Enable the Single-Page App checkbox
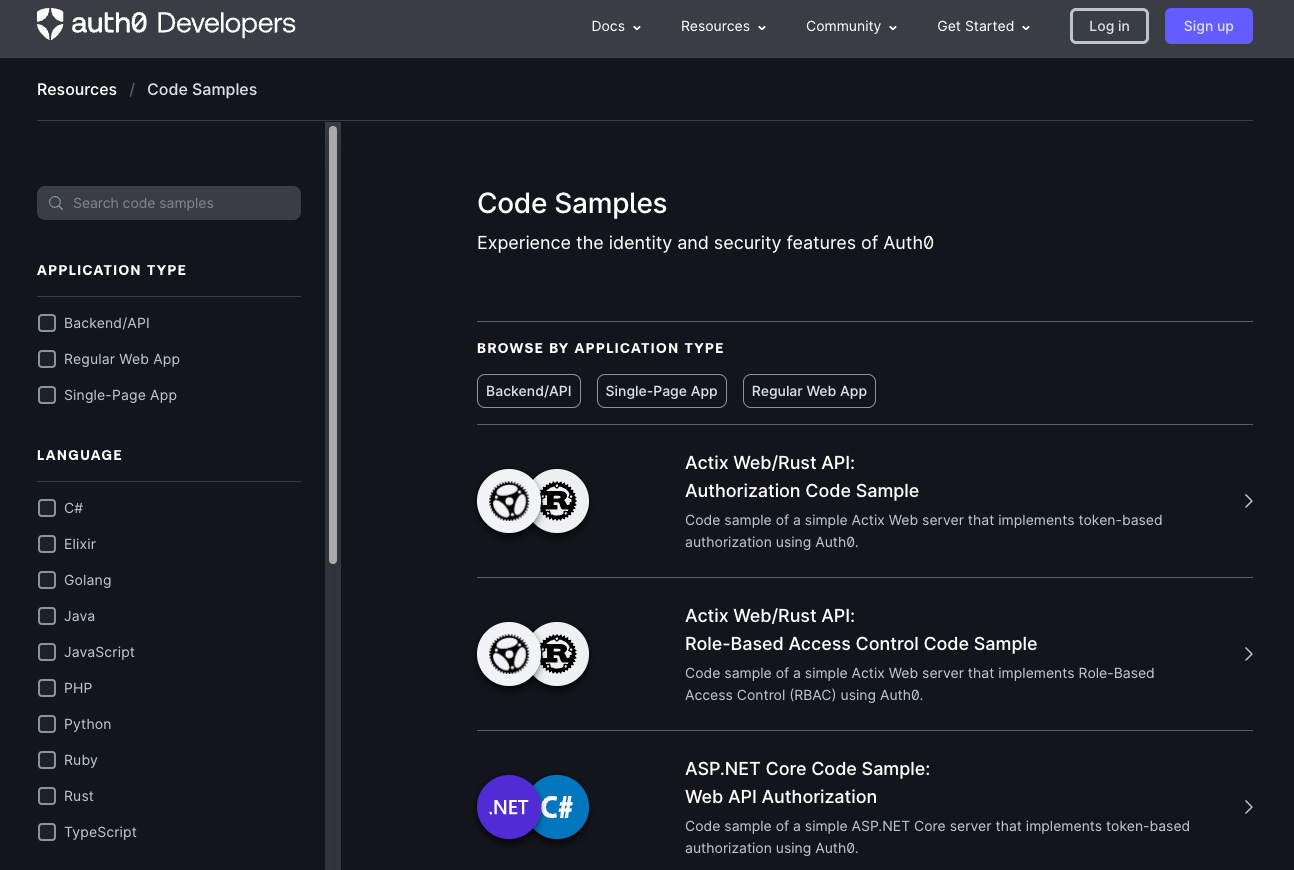The height and width of the screenshot is (870, 1294). [47, 395]
